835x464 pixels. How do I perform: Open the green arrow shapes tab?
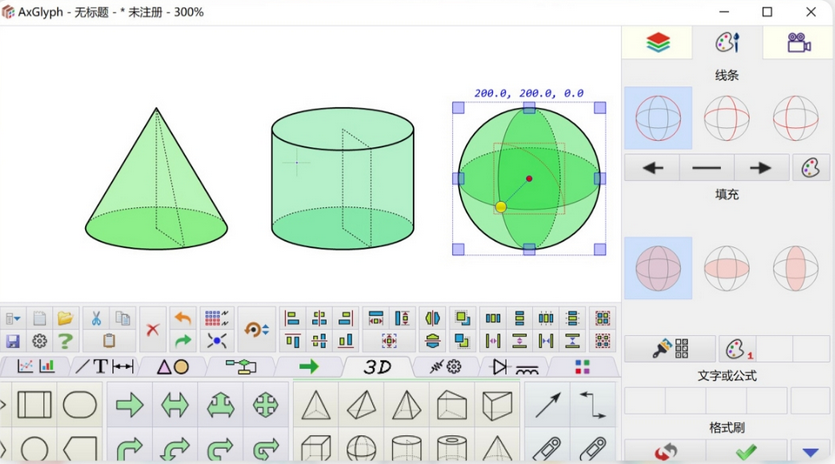308,367
